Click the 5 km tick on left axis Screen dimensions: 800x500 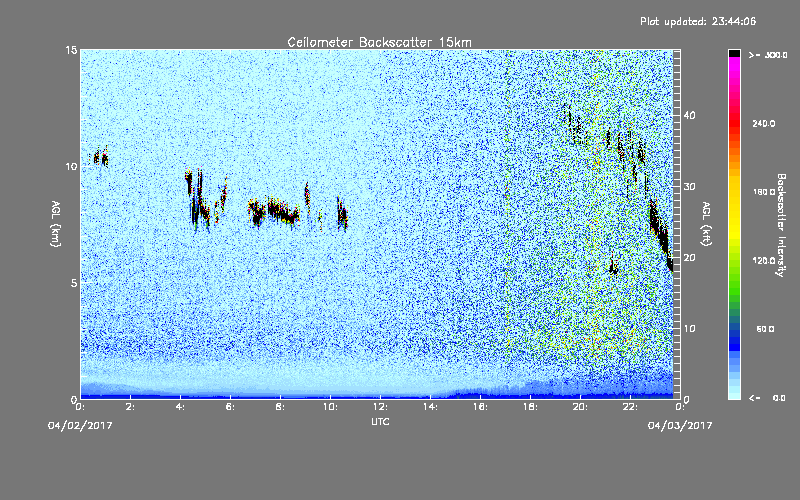pos(74,283)
